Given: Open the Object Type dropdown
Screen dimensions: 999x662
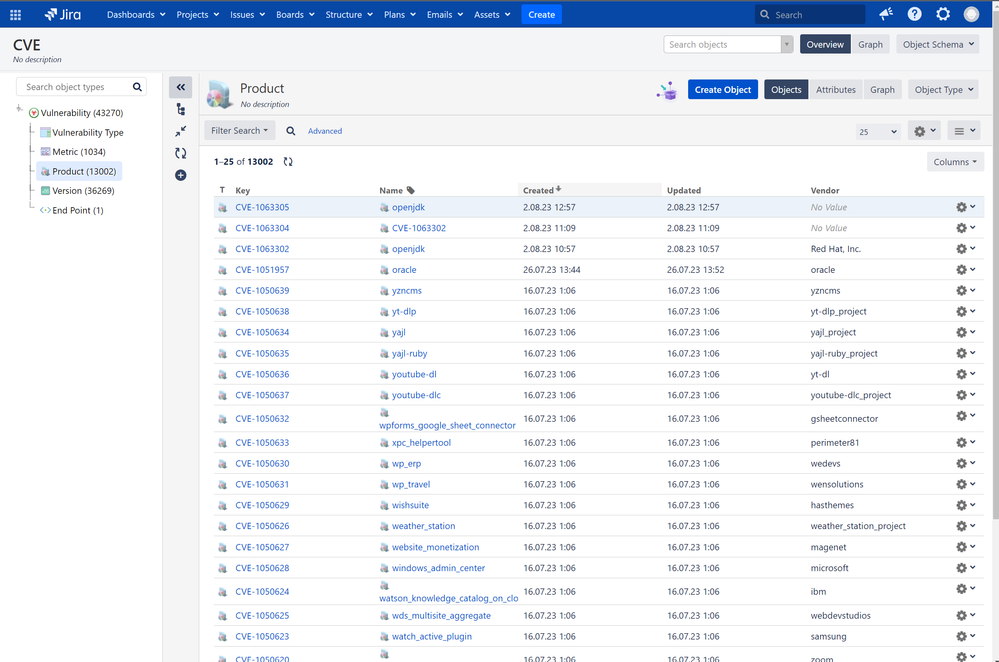Looking at the screenshot, I should 944,90.
